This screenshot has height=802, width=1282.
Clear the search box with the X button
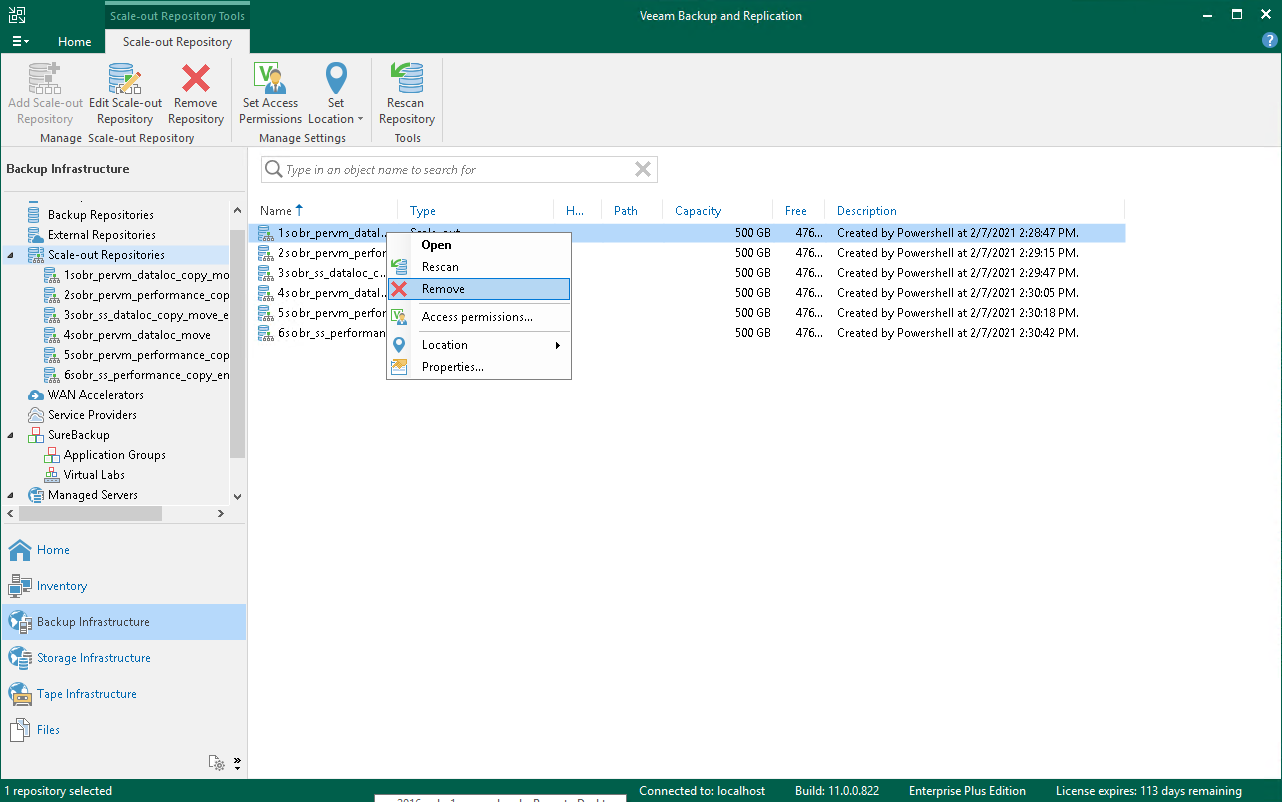643,169
